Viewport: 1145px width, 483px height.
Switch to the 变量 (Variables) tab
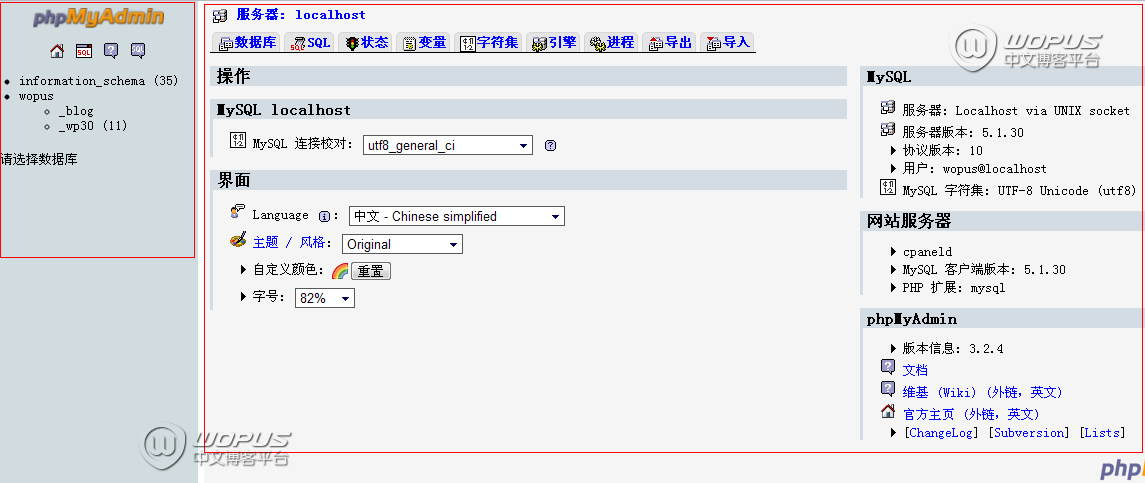[x=424, y=42]
